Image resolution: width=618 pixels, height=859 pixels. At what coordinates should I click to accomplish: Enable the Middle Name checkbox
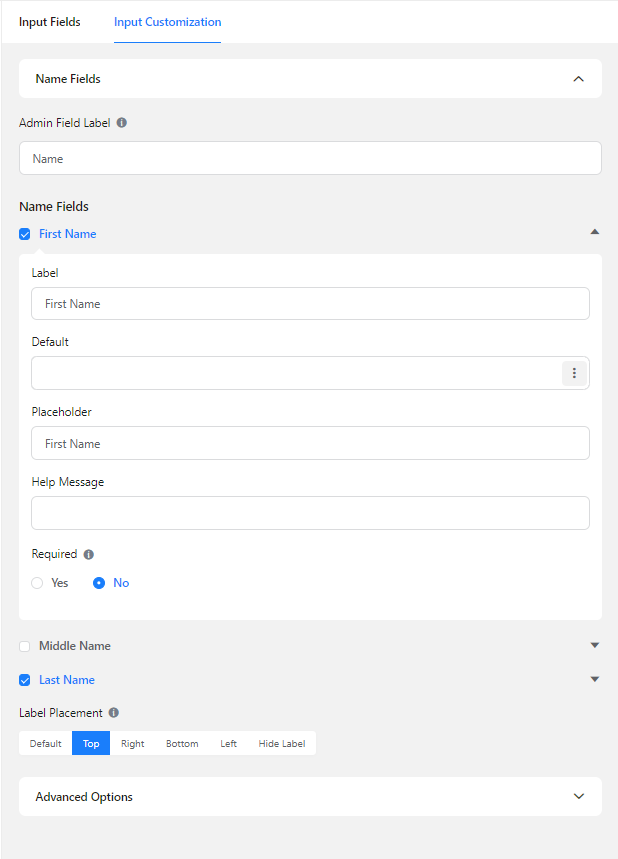25,646
